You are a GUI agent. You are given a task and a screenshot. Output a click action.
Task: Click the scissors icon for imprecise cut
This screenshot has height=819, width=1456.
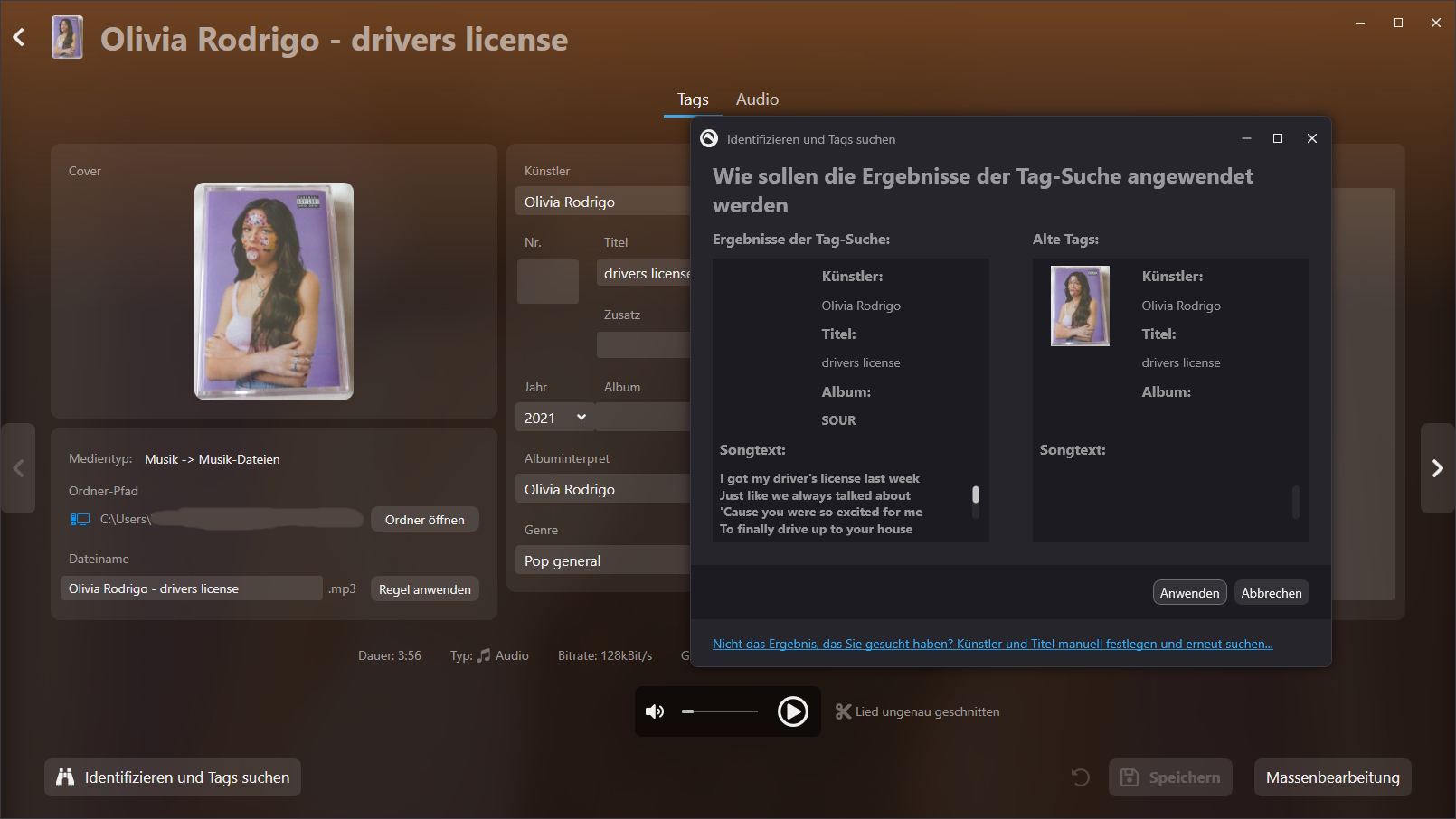843,711
